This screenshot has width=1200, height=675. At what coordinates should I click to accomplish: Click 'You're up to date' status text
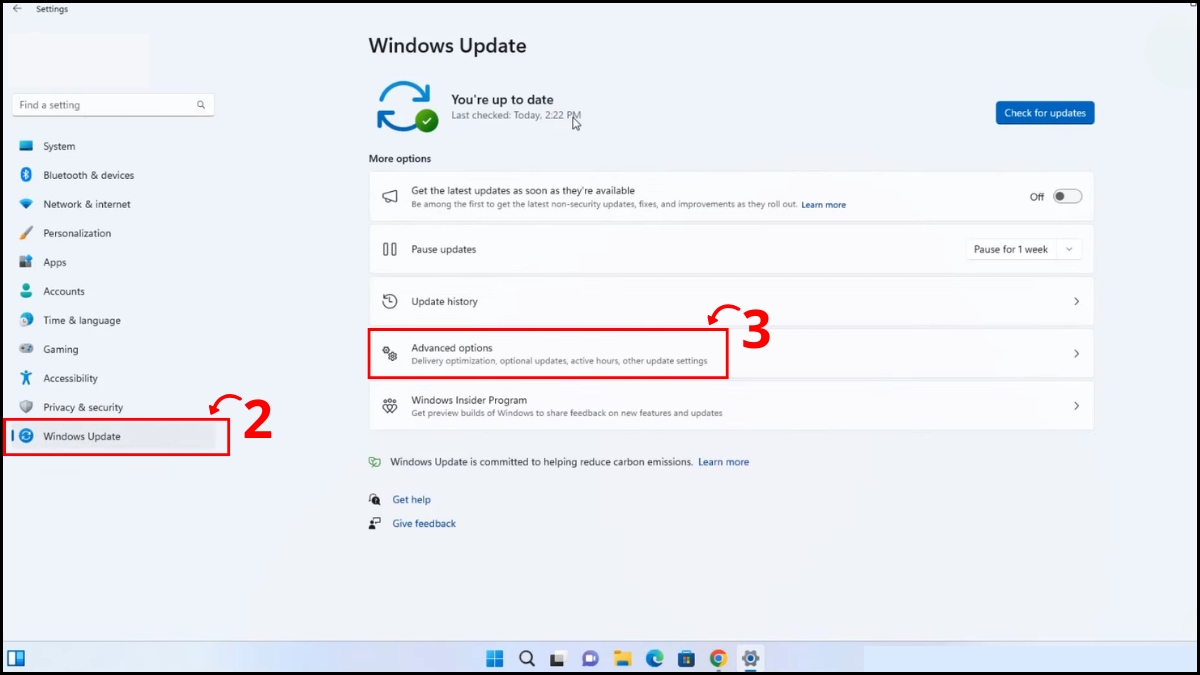[502, 100]
